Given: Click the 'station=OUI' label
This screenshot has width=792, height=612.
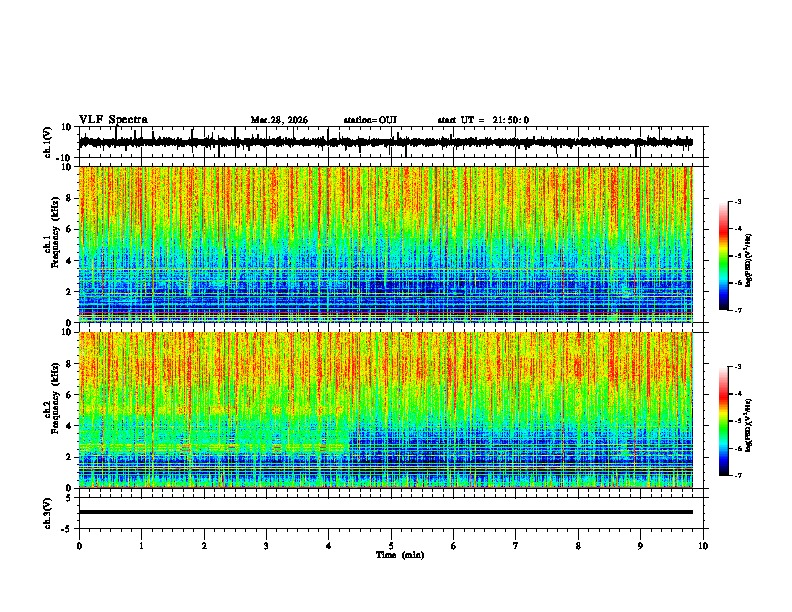Looking at the screenshot, I should (370, 120).
